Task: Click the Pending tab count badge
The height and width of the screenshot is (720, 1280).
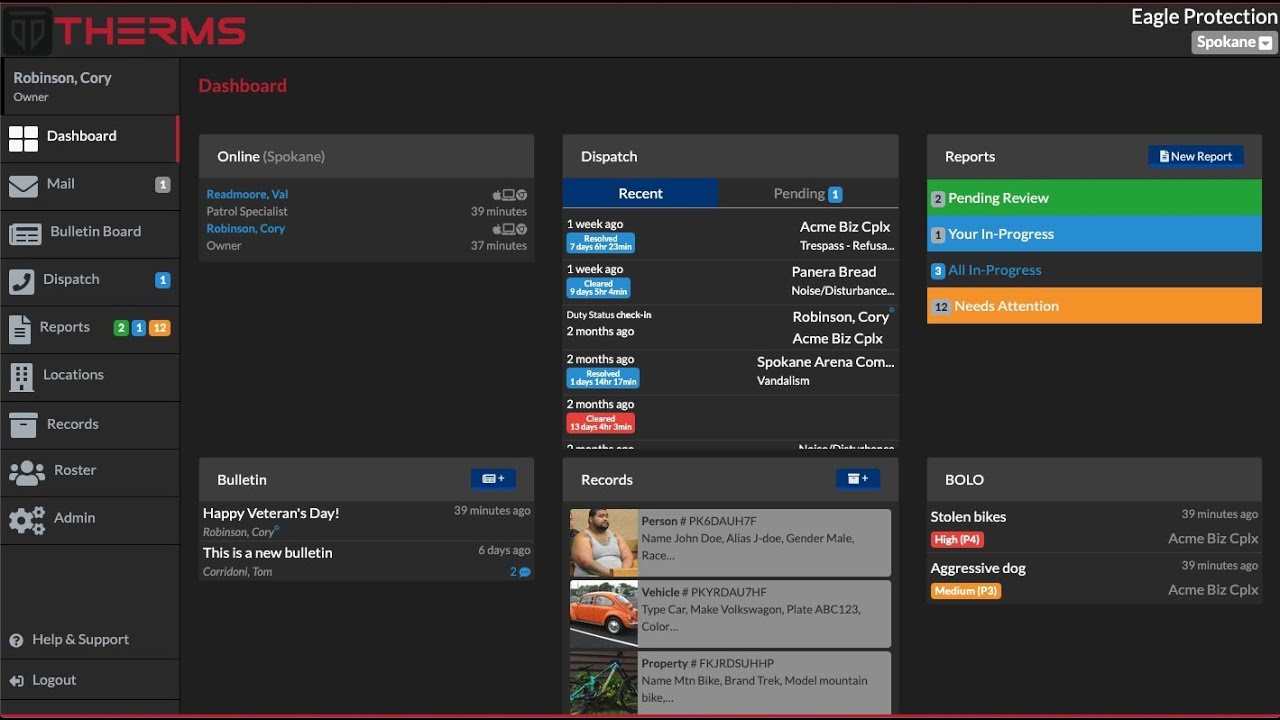Action: [835, 194]
